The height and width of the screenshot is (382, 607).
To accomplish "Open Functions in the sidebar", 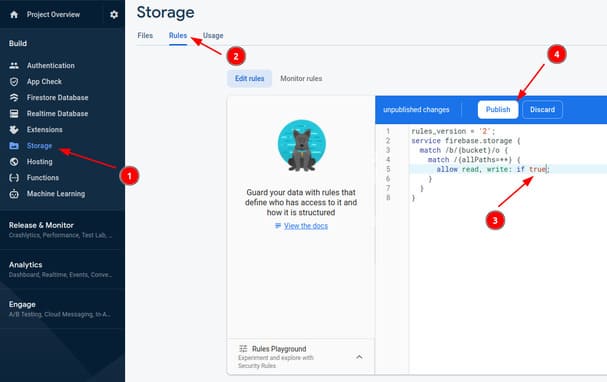I will pos(43,178).
